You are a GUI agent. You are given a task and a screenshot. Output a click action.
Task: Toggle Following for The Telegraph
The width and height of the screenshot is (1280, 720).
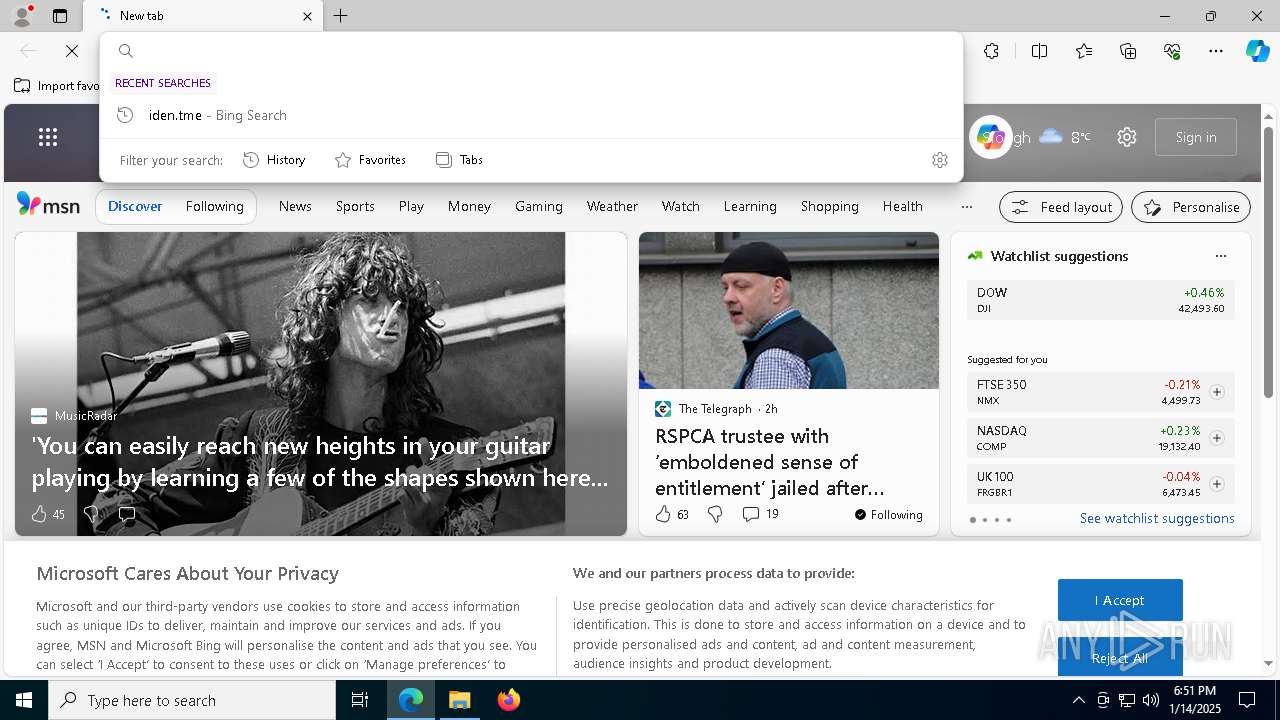coord(888,515)
